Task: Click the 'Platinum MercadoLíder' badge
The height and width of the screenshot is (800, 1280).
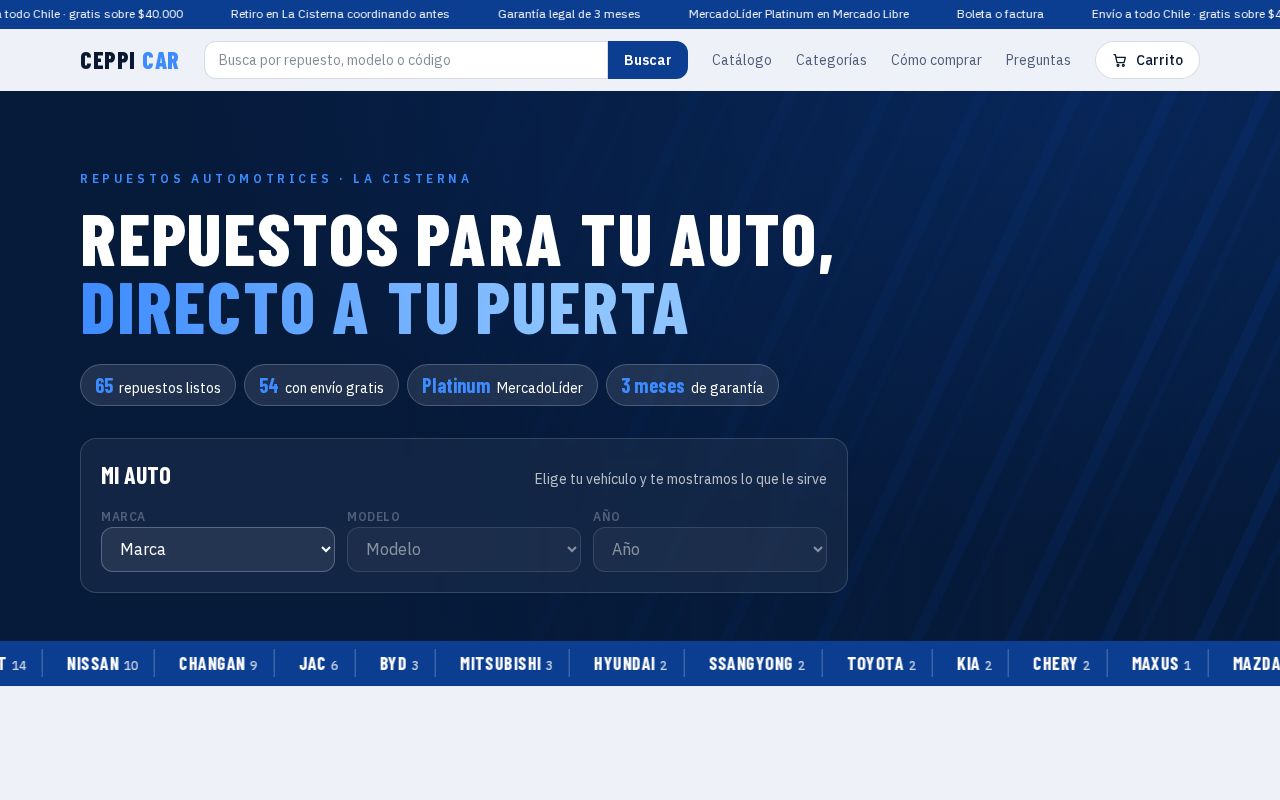Action: click(502, 385)
